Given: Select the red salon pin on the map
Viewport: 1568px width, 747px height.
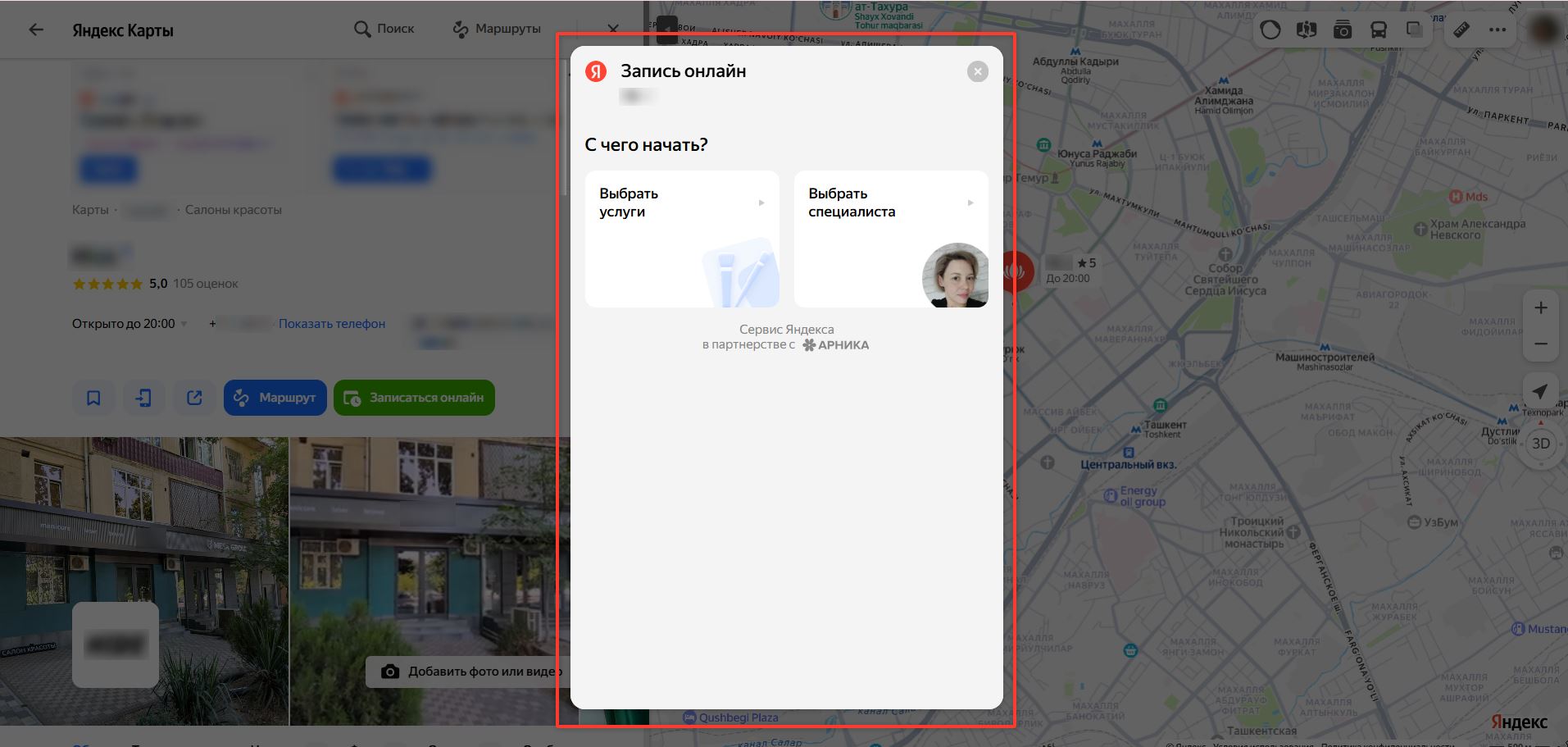Looking at the screenshot, I should point(1016,271).
